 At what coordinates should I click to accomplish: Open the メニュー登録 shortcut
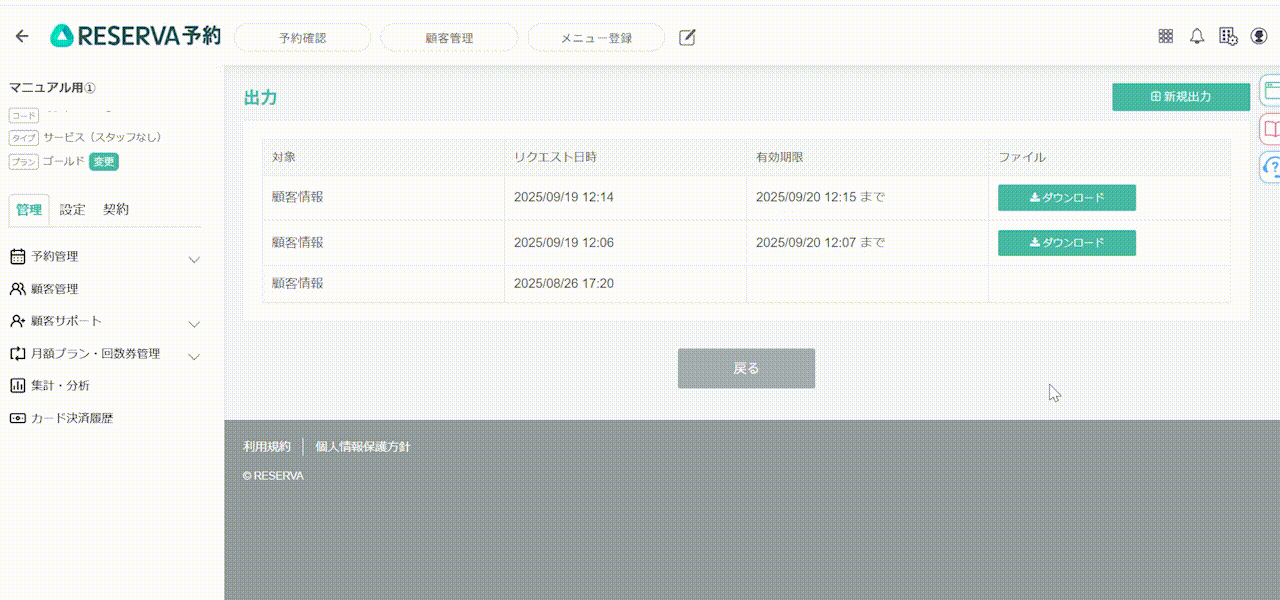click(x=596, y=38)
